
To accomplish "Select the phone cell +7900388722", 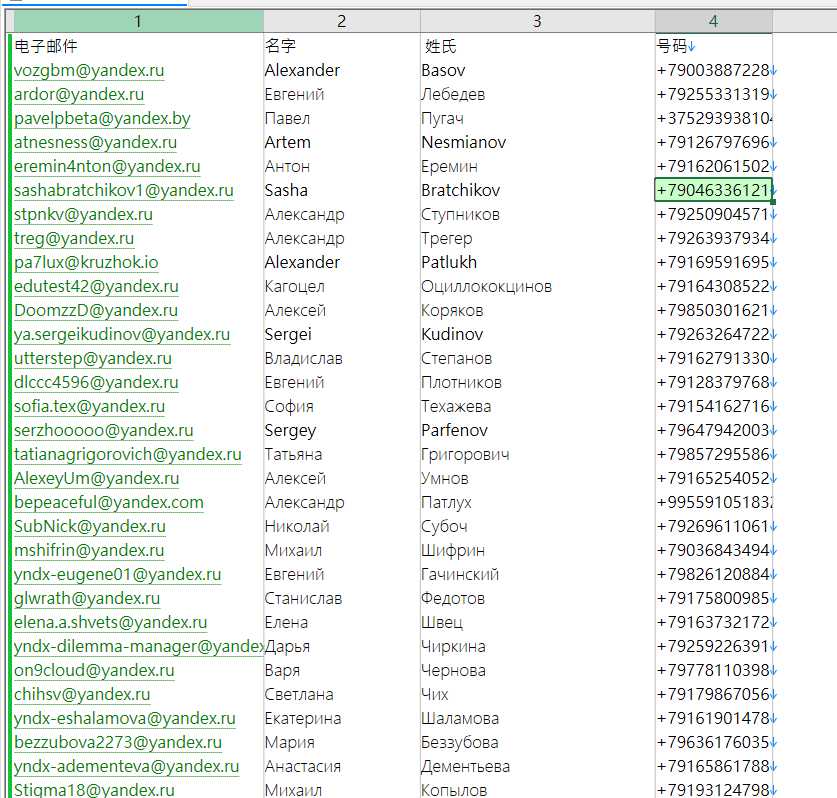I will click(x=713, y=70).
